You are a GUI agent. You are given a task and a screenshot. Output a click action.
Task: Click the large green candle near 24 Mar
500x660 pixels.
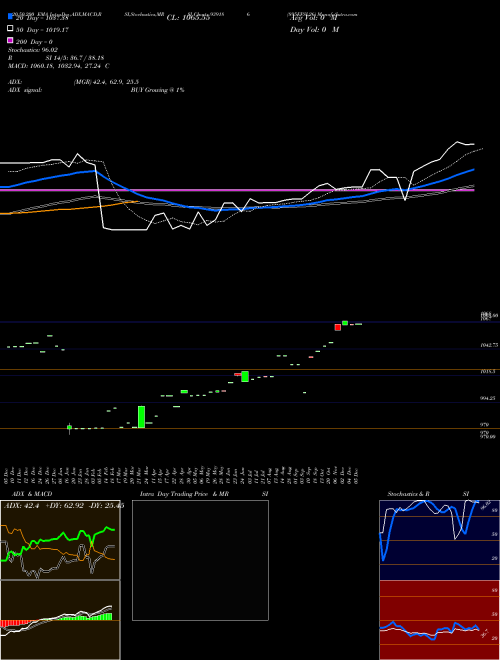141,417
